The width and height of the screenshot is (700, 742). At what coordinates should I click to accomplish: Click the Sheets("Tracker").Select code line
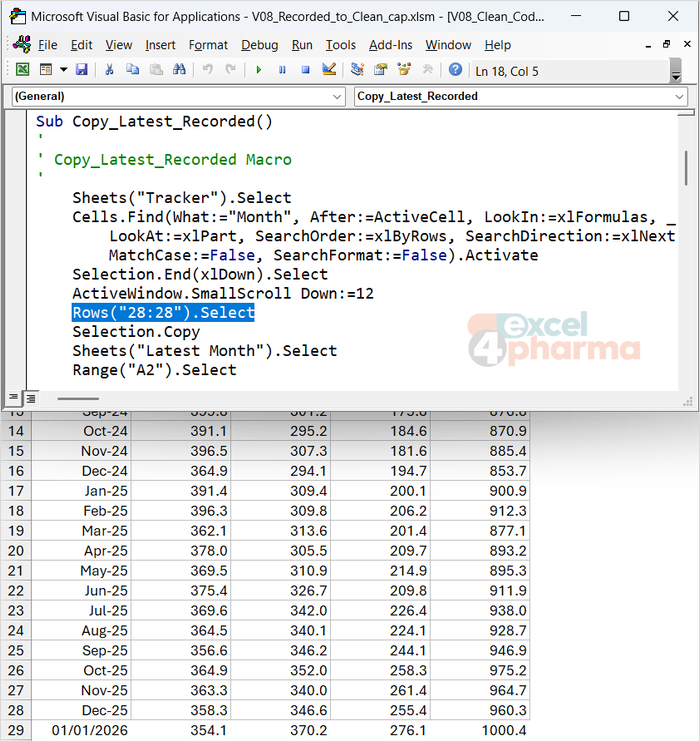(x=182, y=198)
